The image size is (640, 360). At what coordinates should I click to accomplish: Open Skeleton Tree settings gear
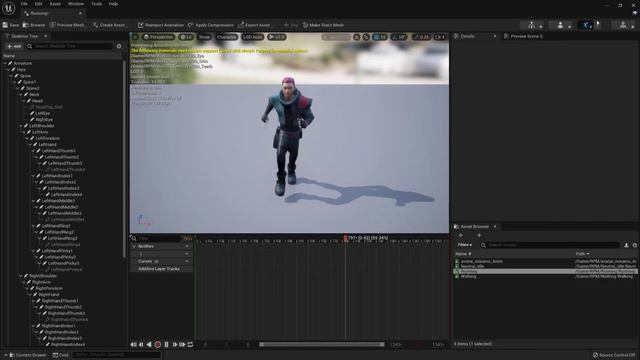coord(119,47)
